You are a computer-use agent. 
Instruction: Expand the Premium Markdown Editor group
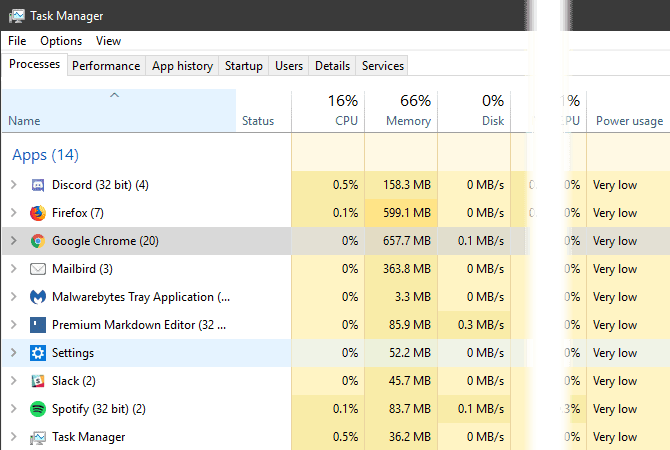[14, 325]
